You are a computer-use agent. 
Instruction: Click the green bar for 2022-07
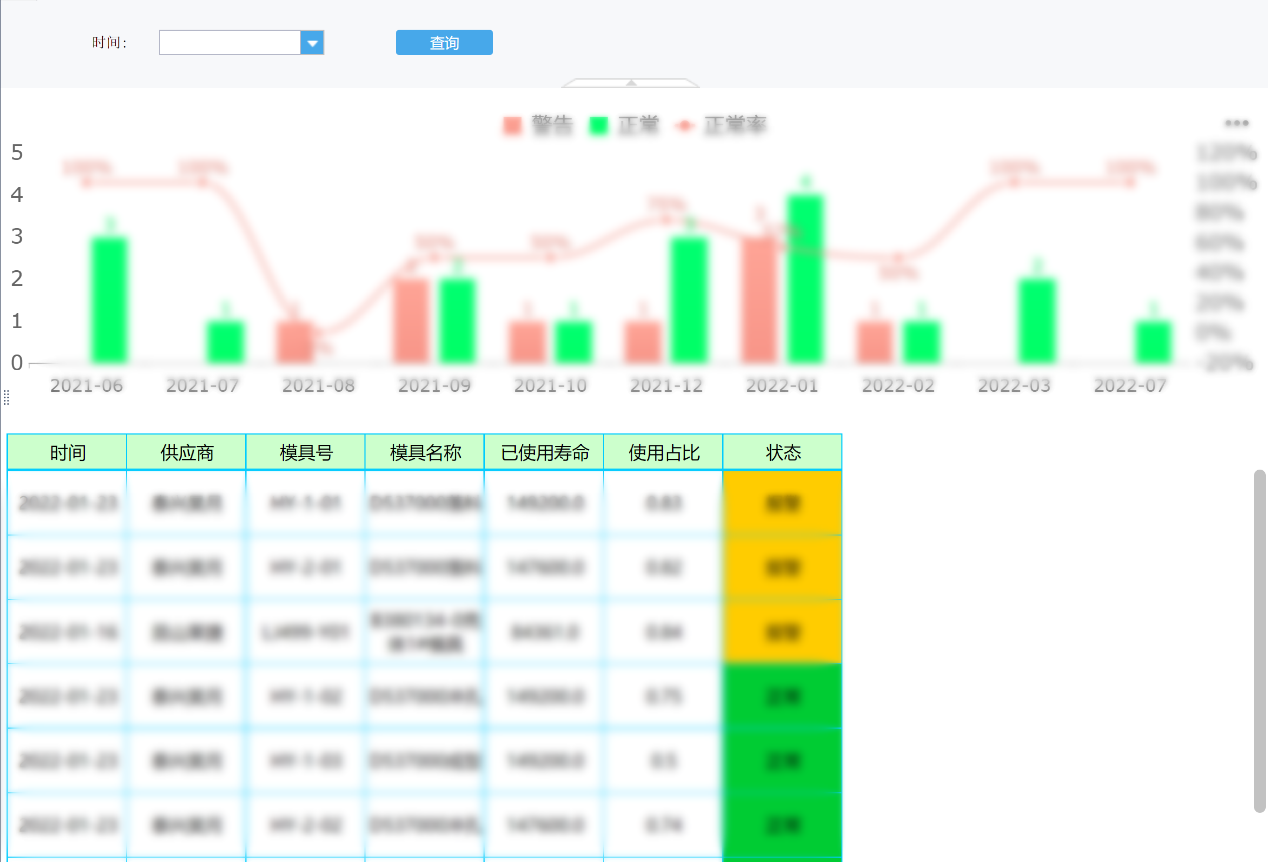tap(1153, 342)
